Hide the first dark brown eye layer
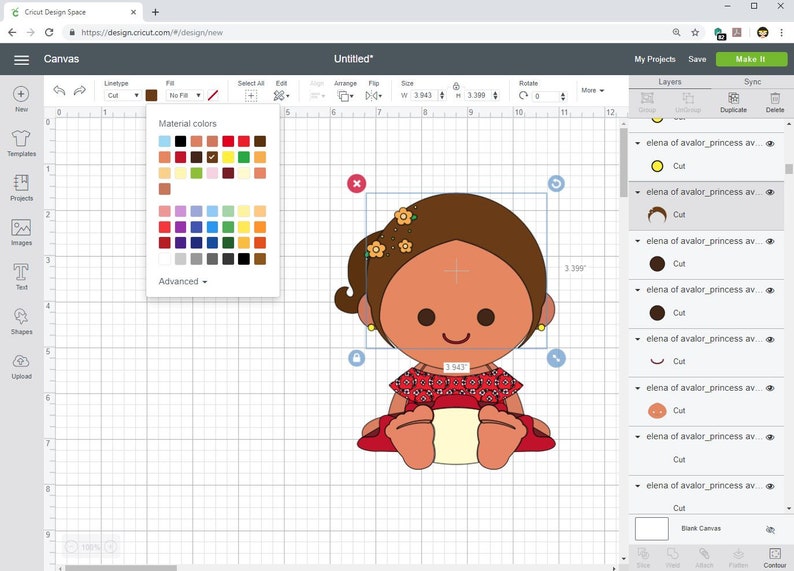 [x=770, y=241]
